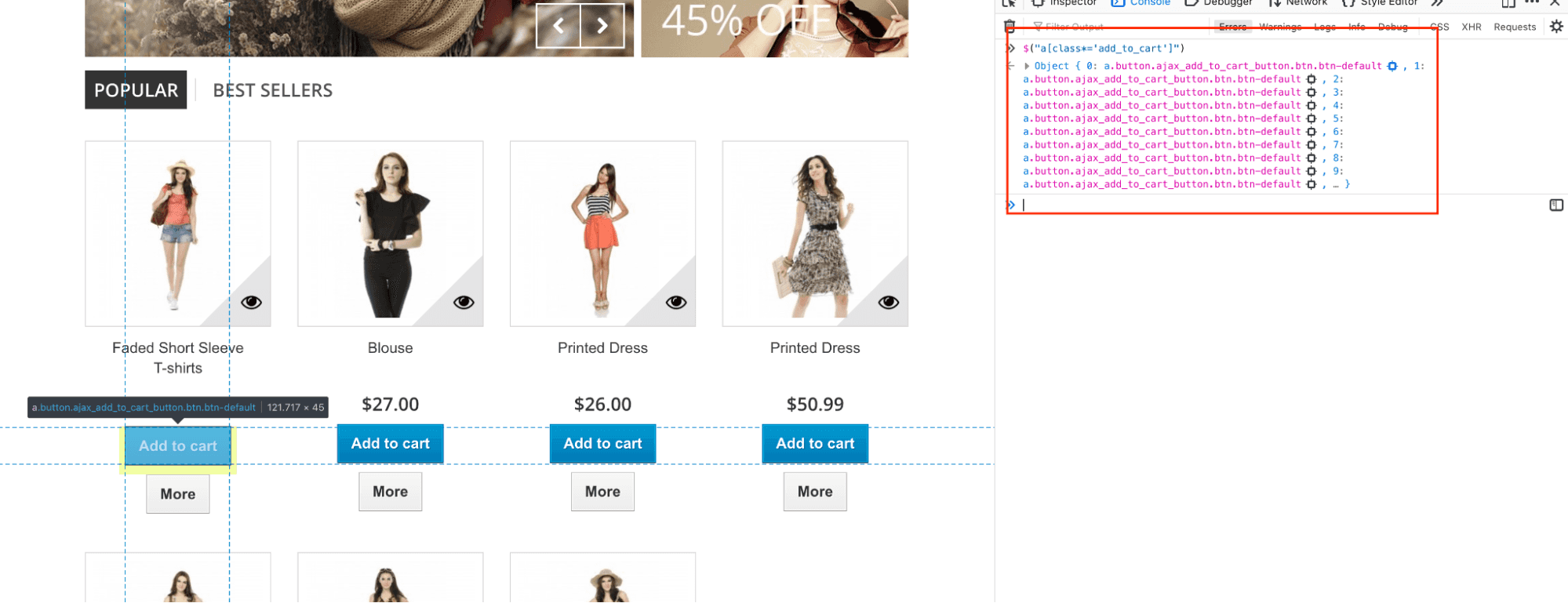Add the $27.00 Blouse to cart
This screenshot has width=1568, height=603.
391,444
